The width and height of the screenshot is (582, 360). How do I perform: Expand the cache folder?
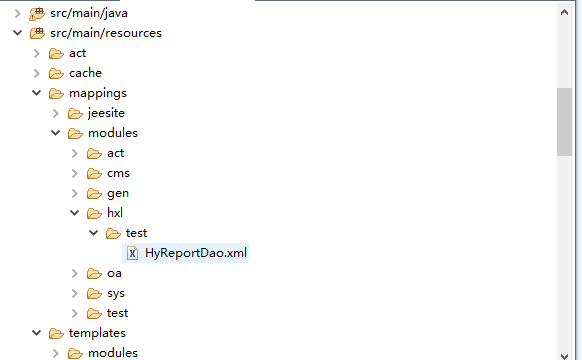(x=36, y=73)
